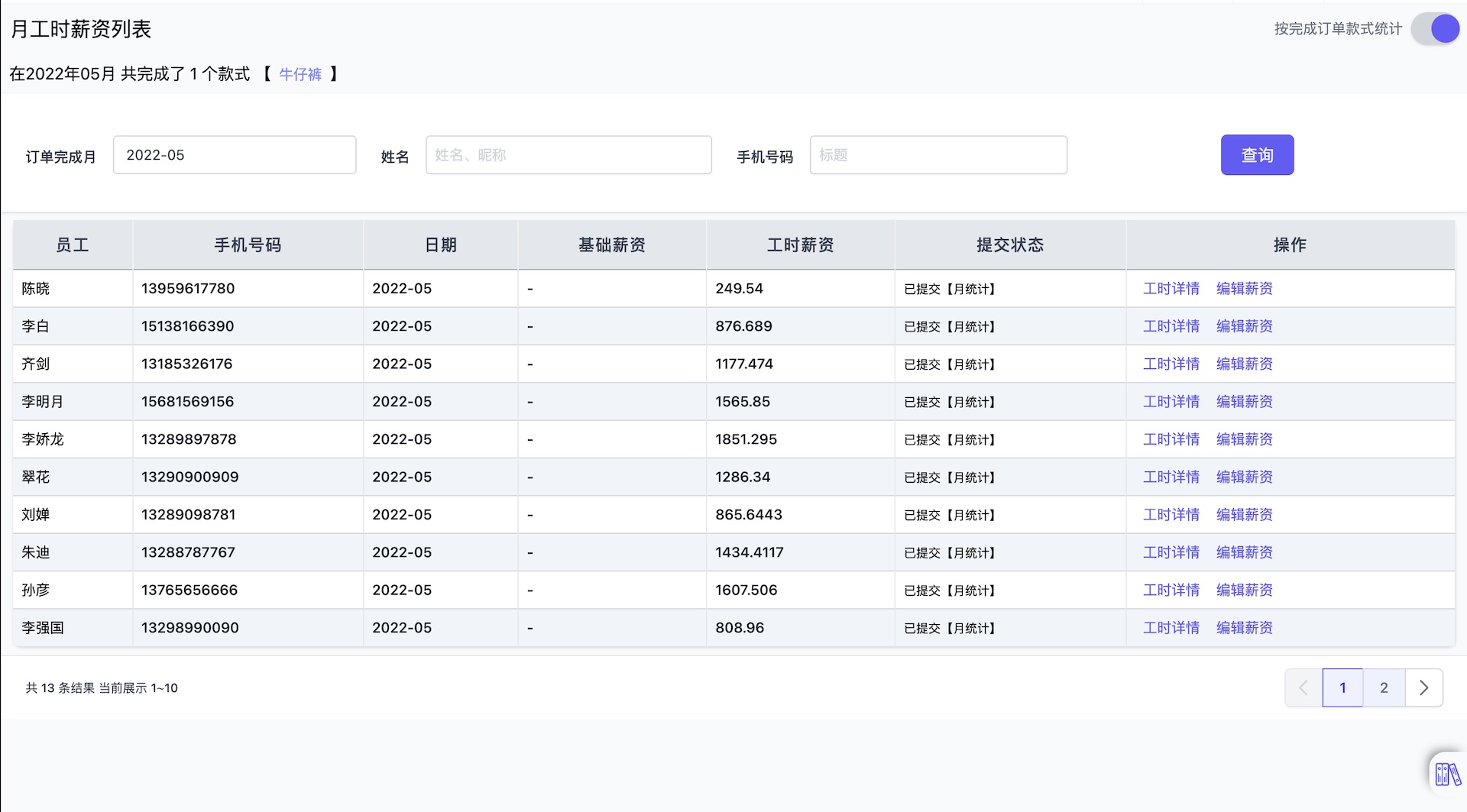1467x812 pixels.
Task: Click the previous page left arrow
Action: 1303,687
